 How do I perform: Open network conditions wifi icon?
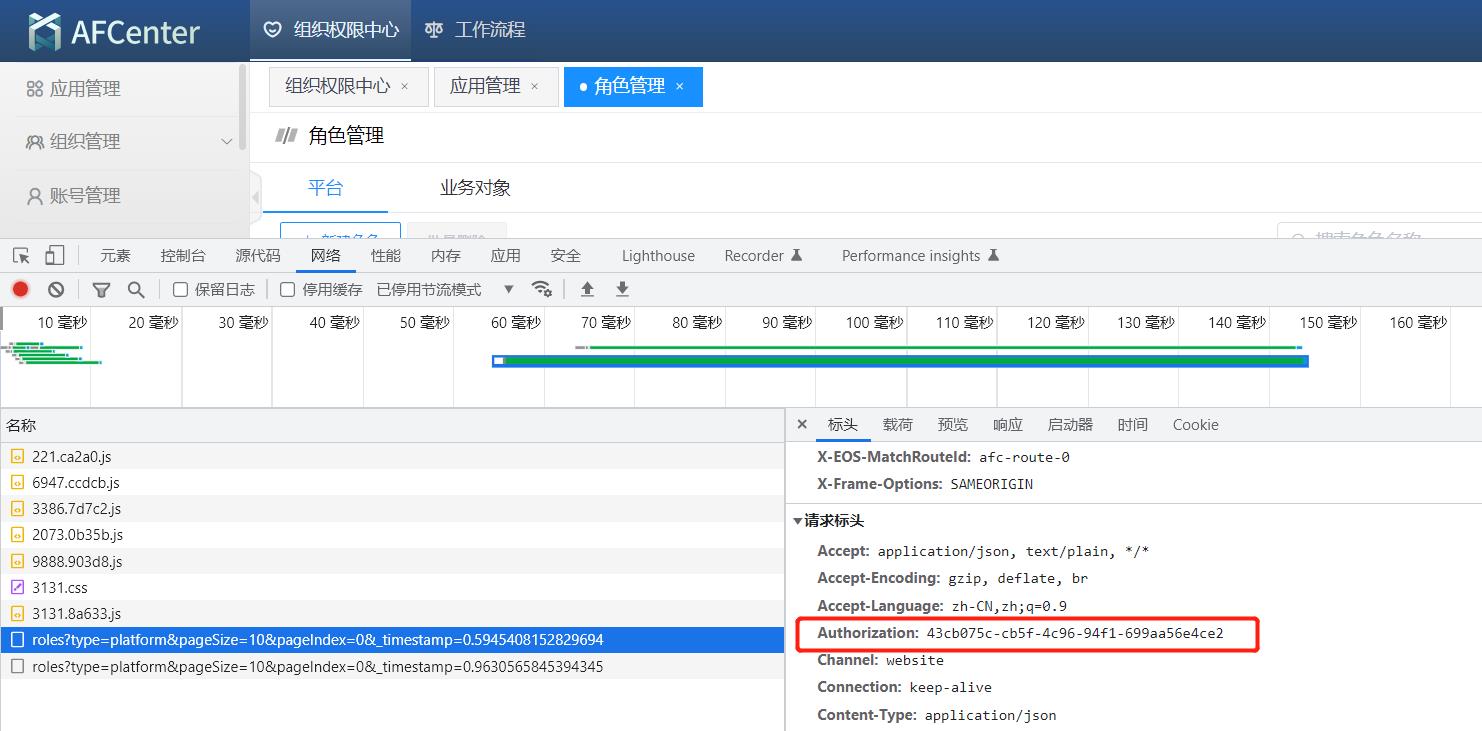point(541,289)
